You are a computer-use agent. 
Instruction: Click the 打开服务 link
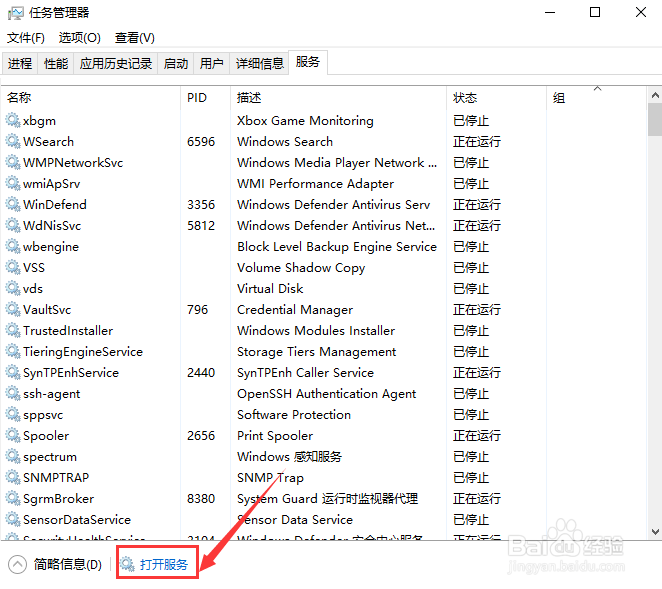coord(164,565)
